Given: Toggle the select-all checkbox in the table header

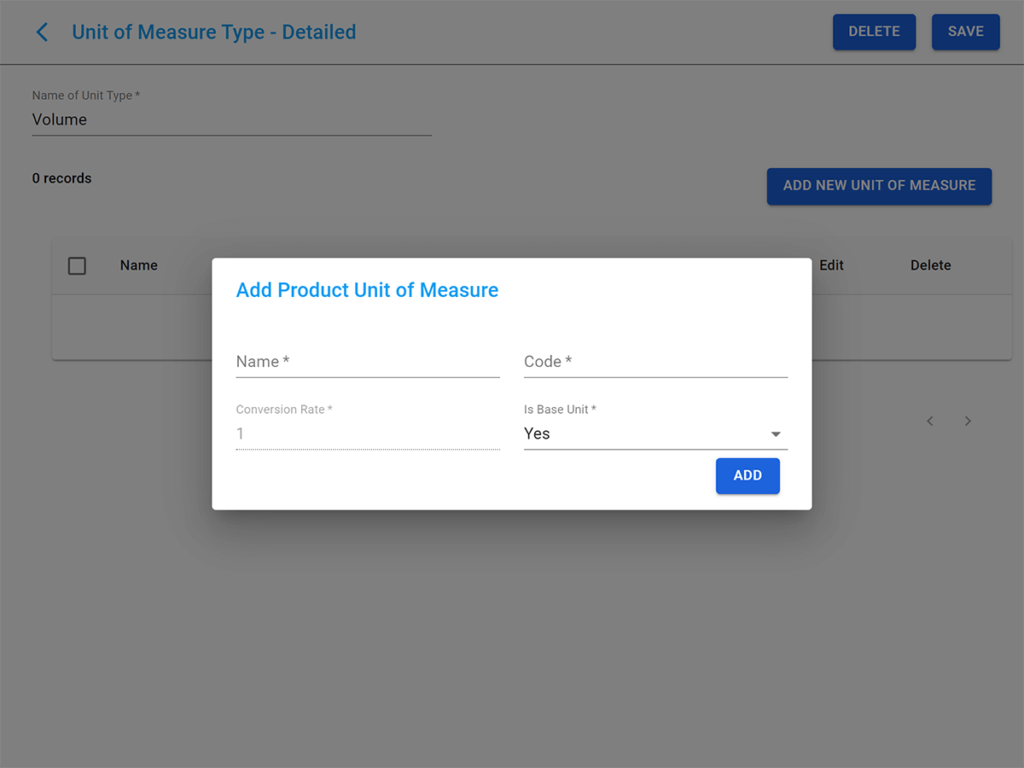Looking at the screenshot, I should (x=77, y=265).
